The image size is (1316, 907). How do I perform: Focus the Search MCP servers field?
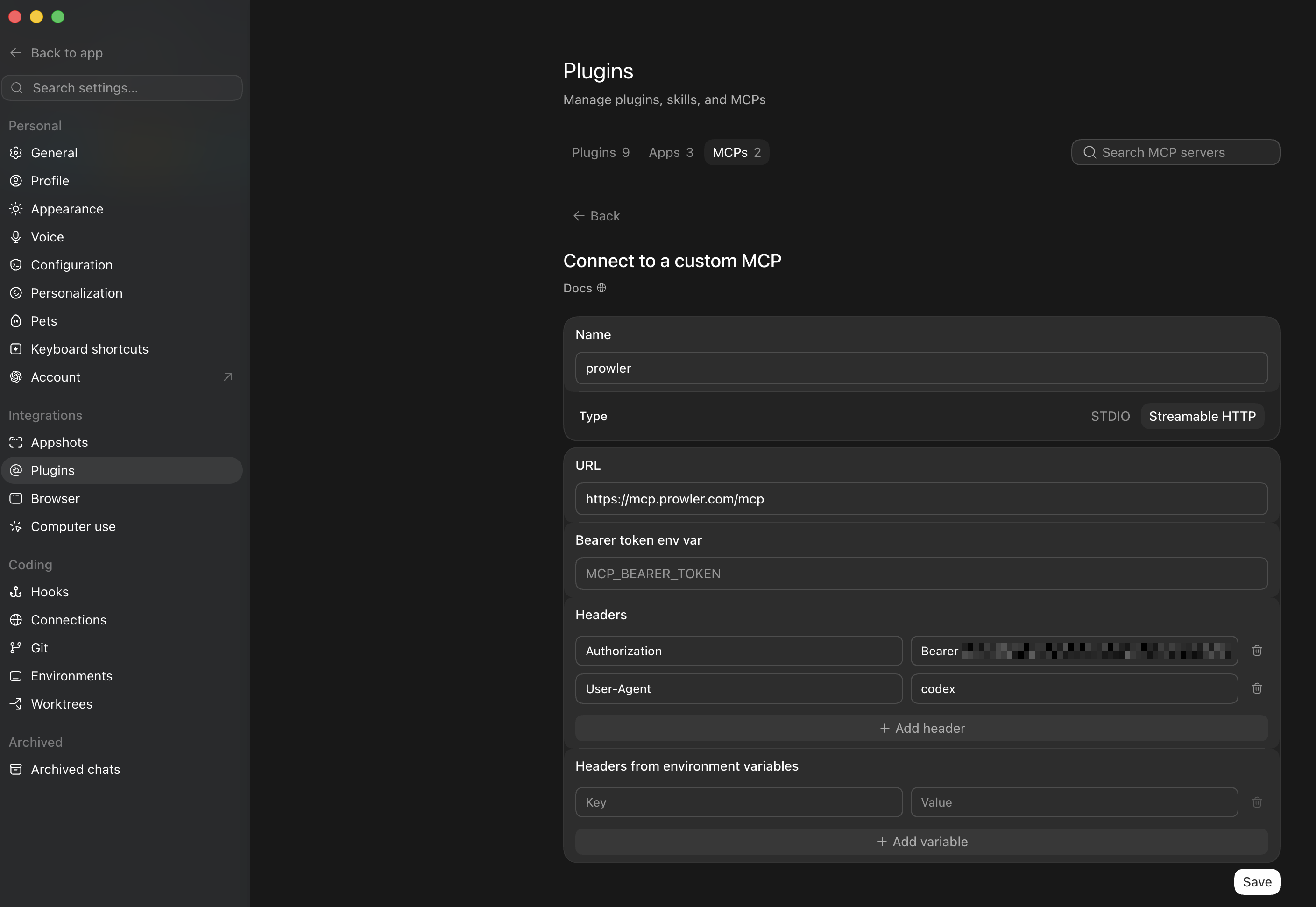point(1175,152)
